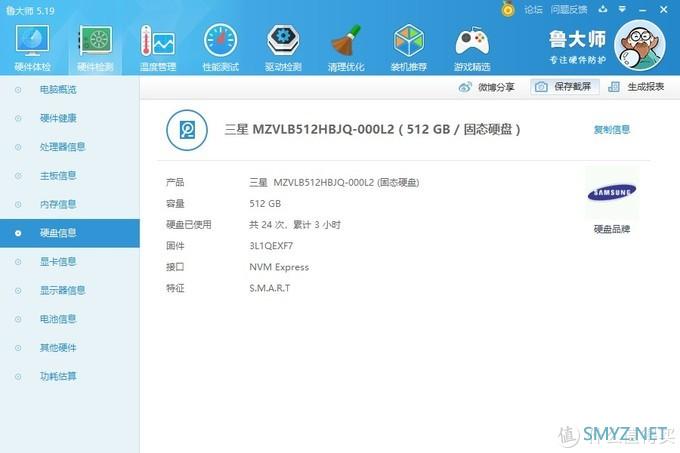This screenshot has height=453, width=680.
Task: Open the 装机推荐 software box icon
Action: [409, 46]
